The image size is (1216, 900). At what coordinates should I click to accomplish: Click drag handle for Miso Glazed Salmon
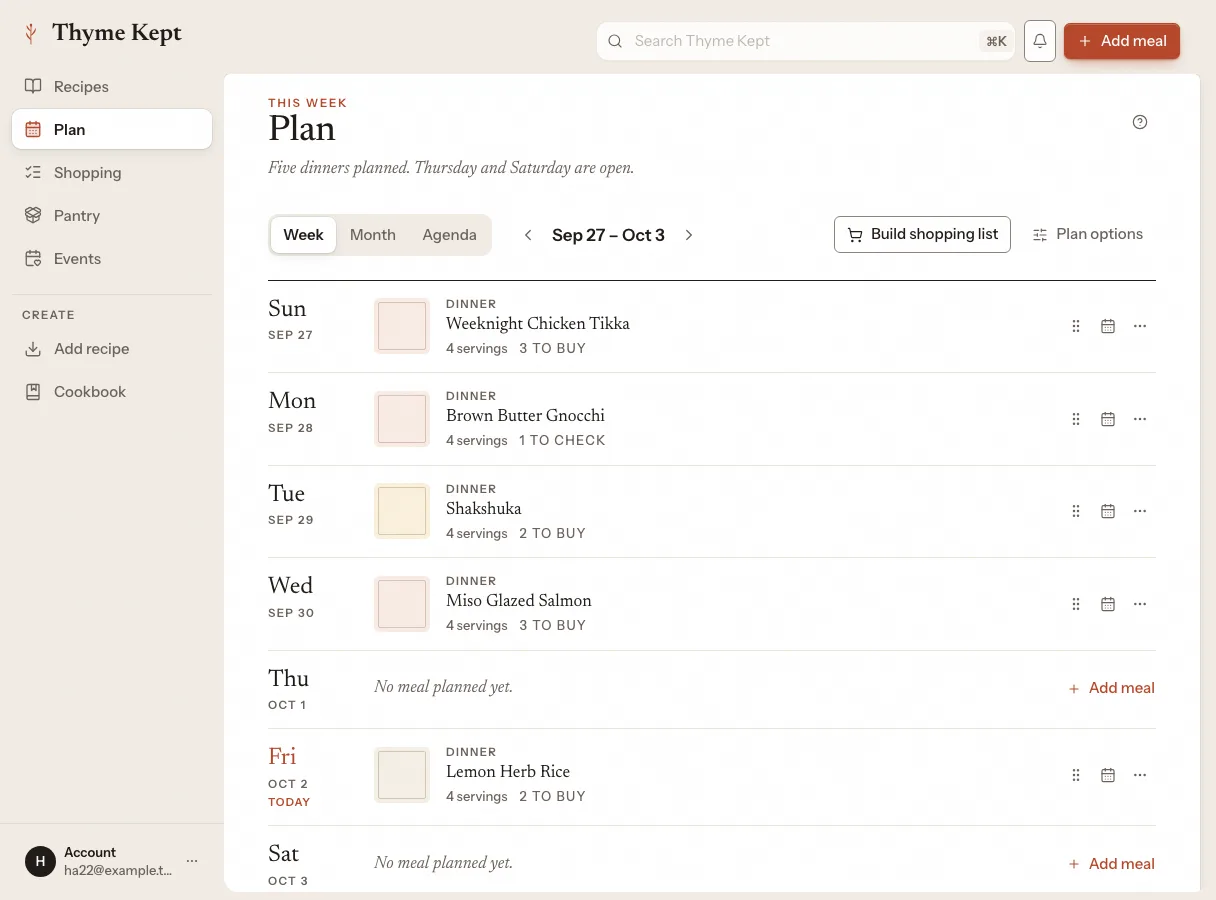[1076, 604]
